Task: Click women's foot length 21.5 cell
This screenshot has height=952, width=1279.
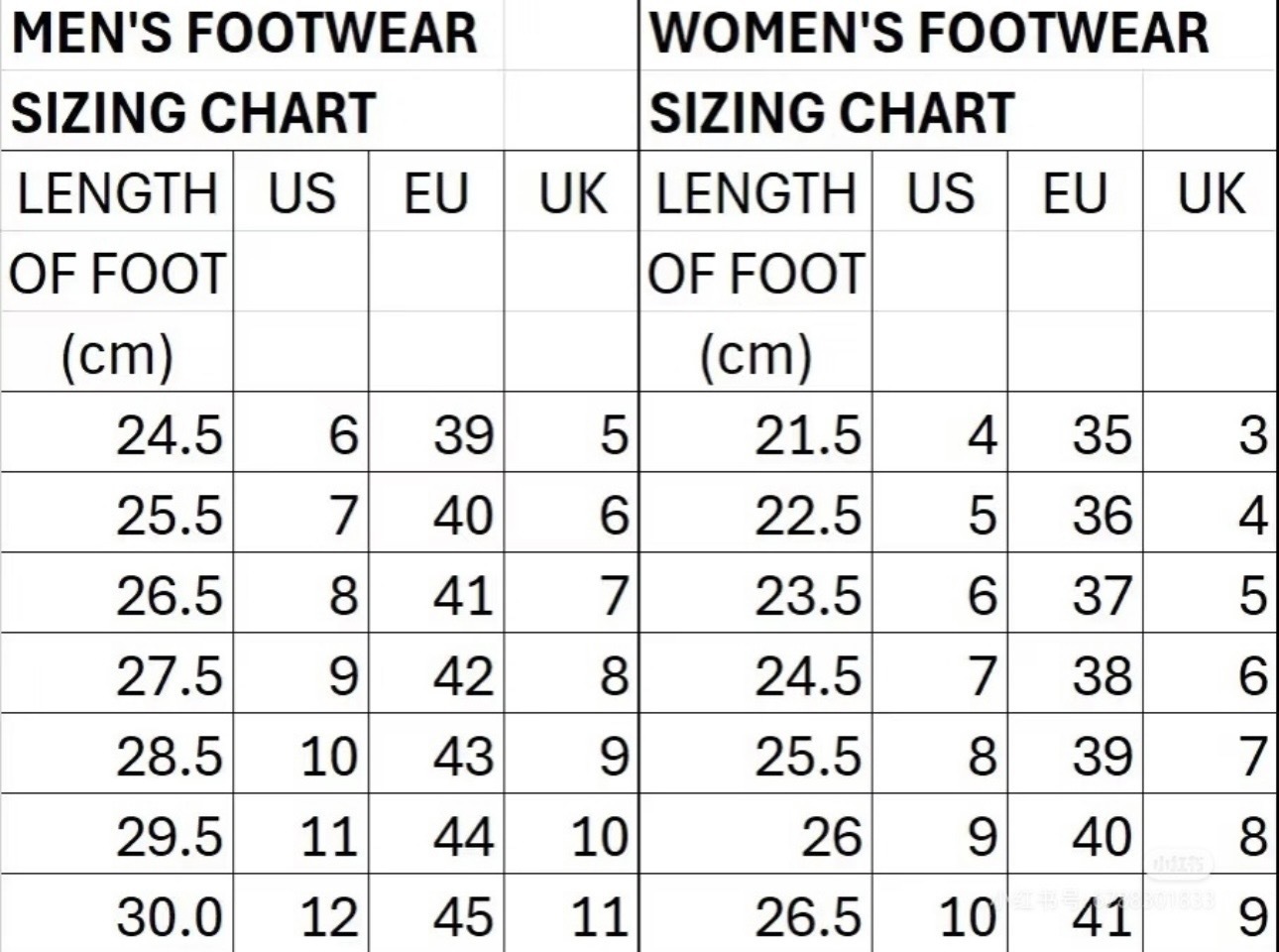Action: [807, 434]
